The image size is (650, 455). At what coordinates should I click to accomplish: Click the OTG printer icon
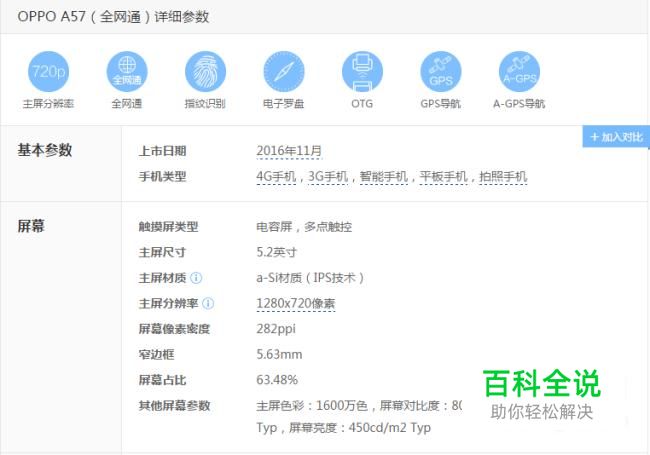(362, 71)
